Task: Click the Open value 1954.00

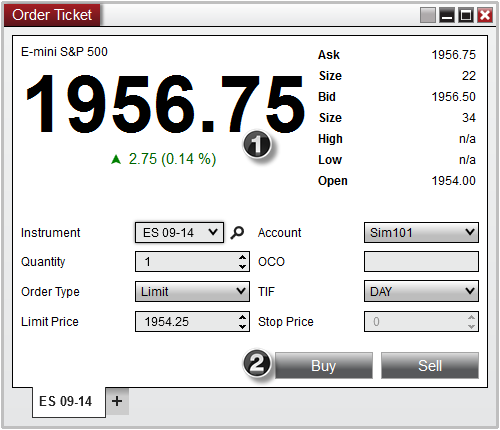Action: pos(453,181)
